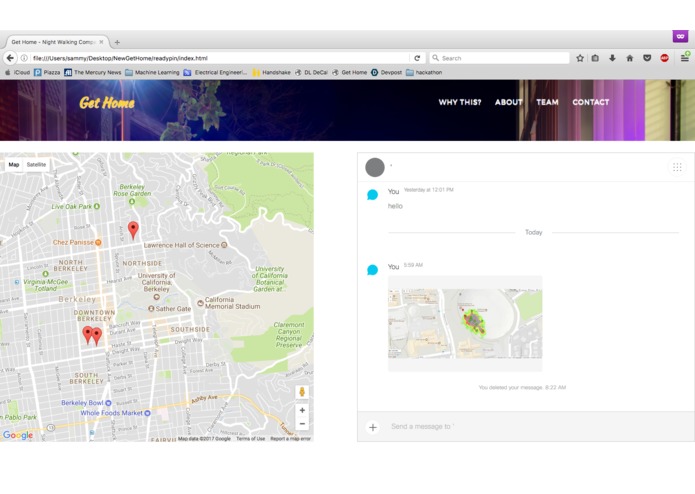The height and width of the screenshot is (494, 695).
Task: Open the ABOUT nav item
Action: pyautogui.click(x=508, y=102)
